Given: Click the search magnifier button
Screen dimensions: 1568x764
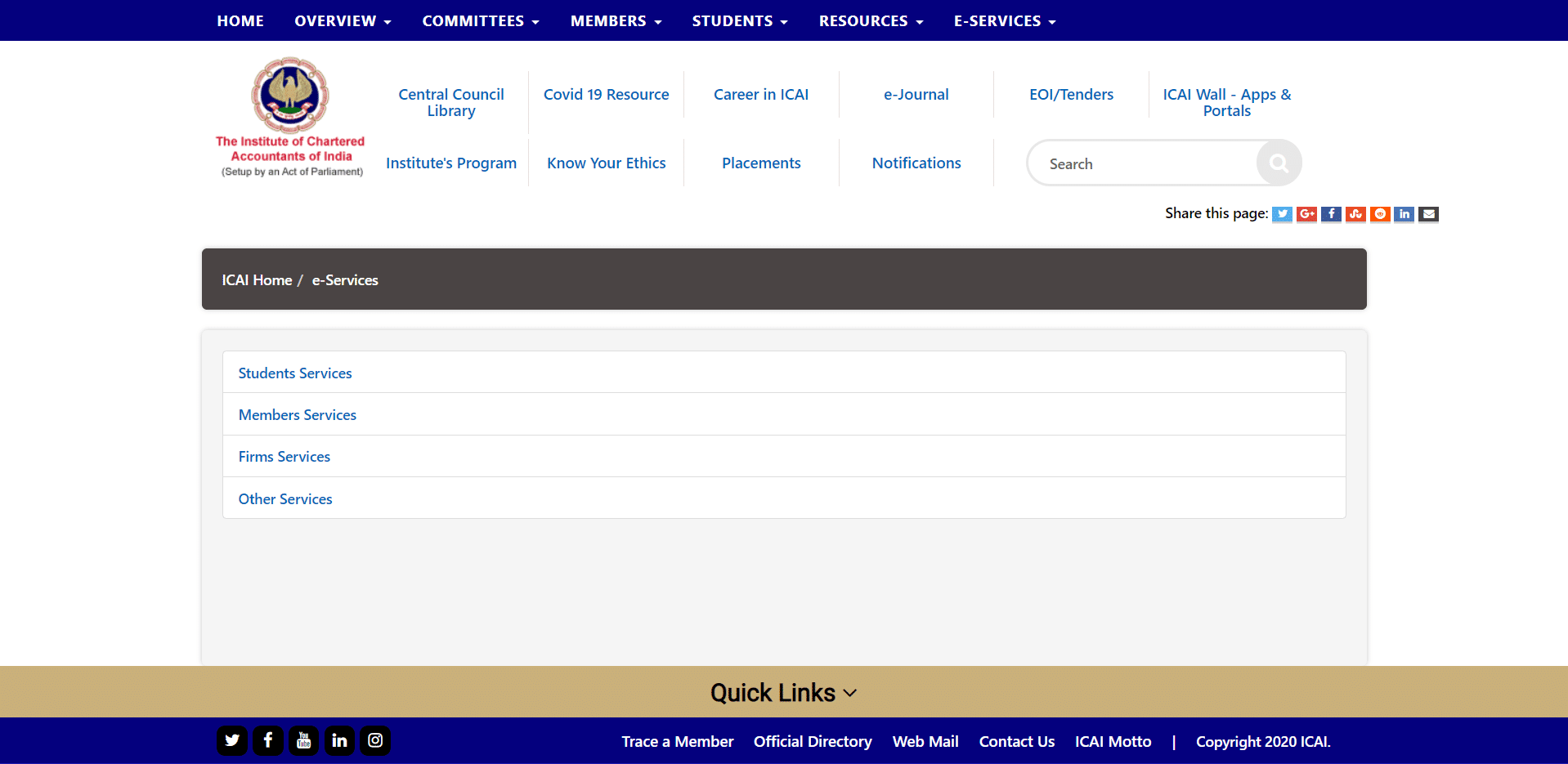Looking at the screenshot, I should (x=1279, y=163).
